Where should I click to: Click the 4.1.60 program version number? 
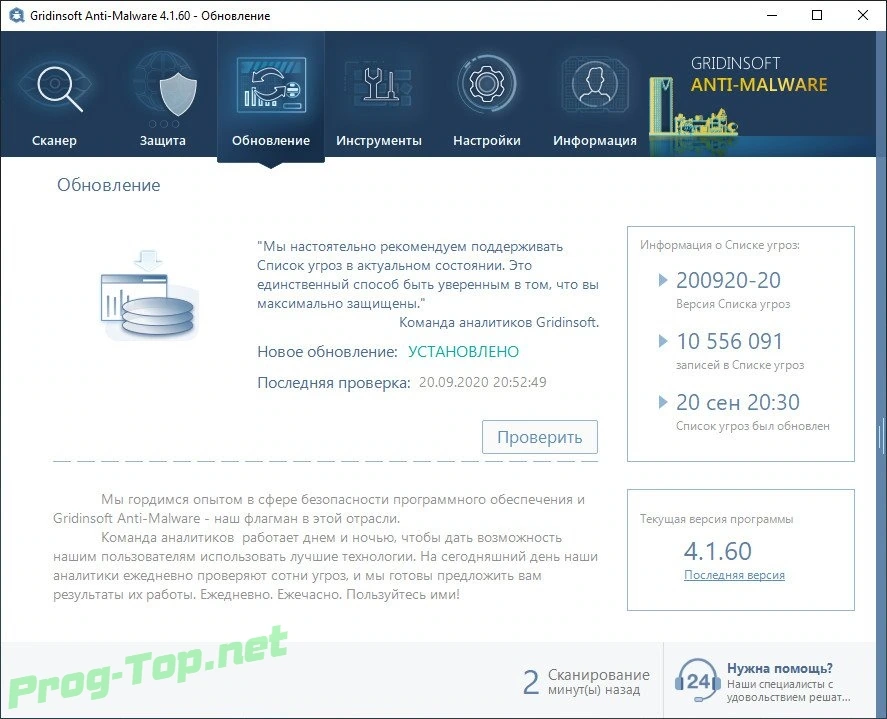[718, 551]
